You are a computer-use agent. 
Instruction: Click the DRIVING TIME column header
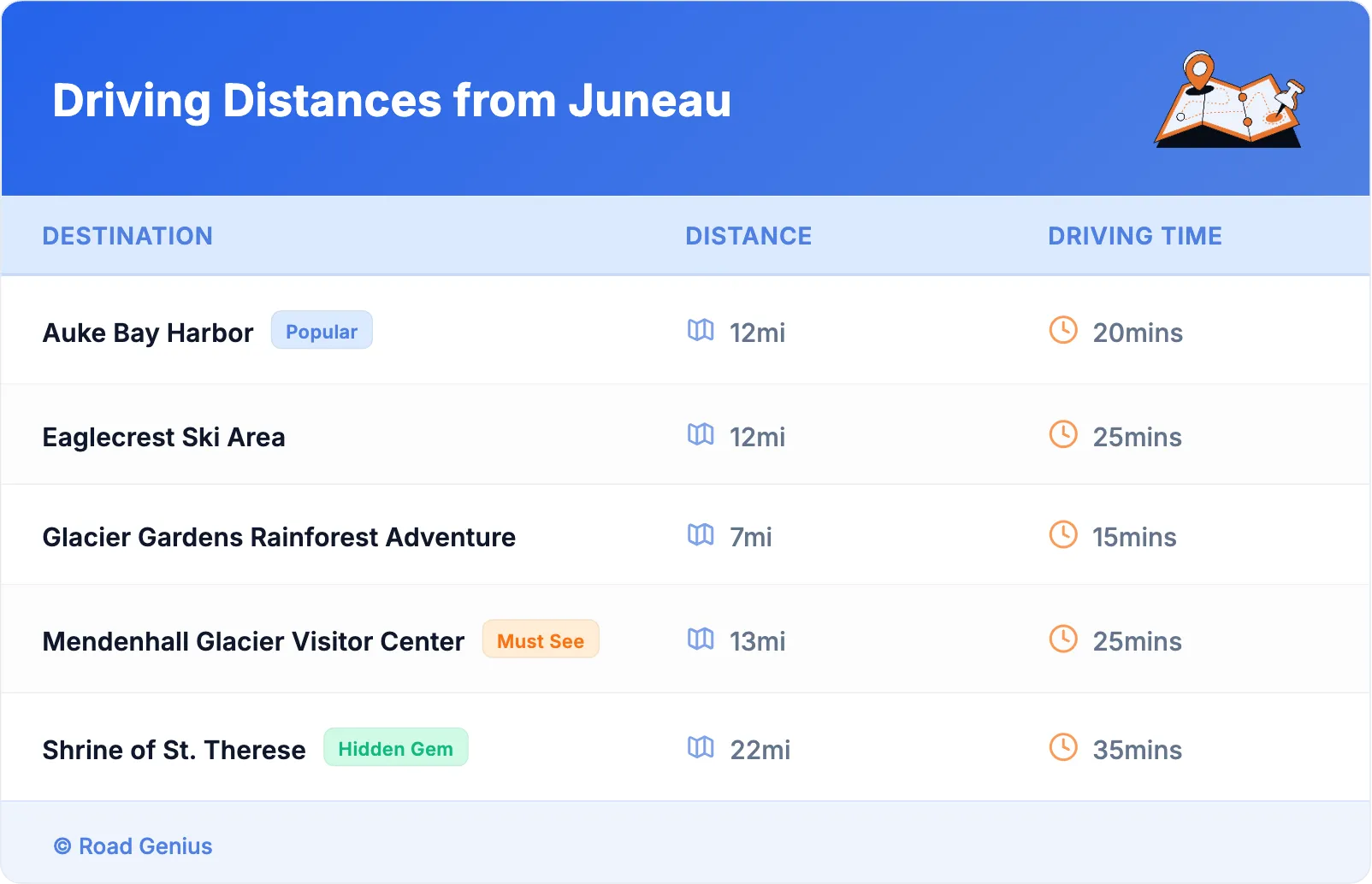pos(1135,236)
